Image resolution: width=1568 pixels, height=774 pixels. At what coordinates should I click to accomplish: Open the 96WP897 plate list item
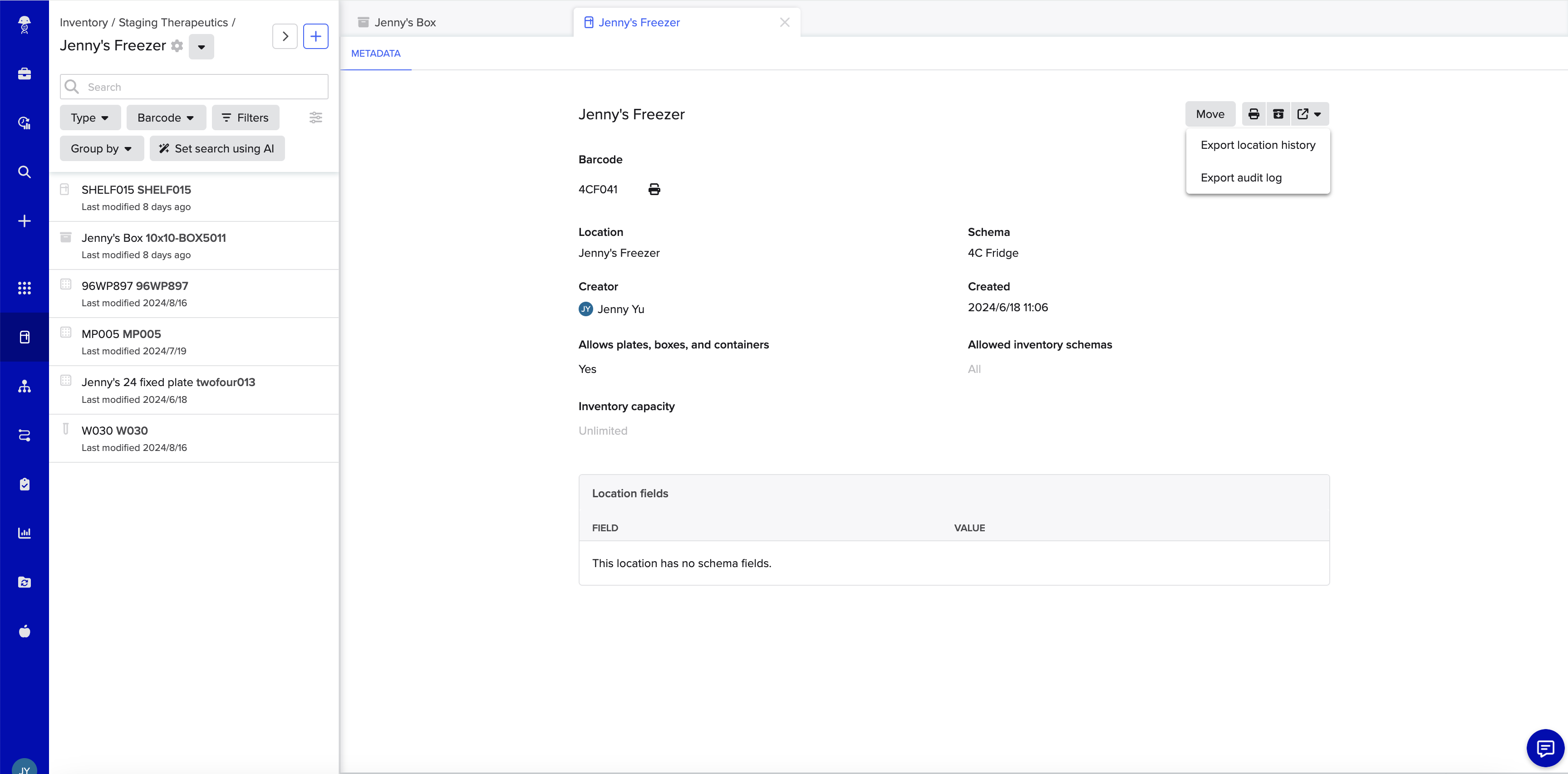coord(194,294)
